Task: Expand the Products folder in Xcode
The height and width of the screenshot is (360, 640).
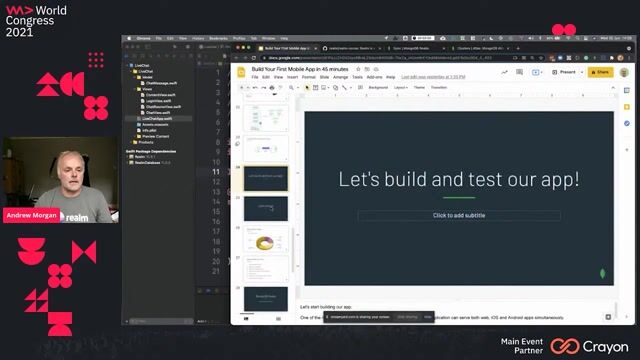Action: 131,142
